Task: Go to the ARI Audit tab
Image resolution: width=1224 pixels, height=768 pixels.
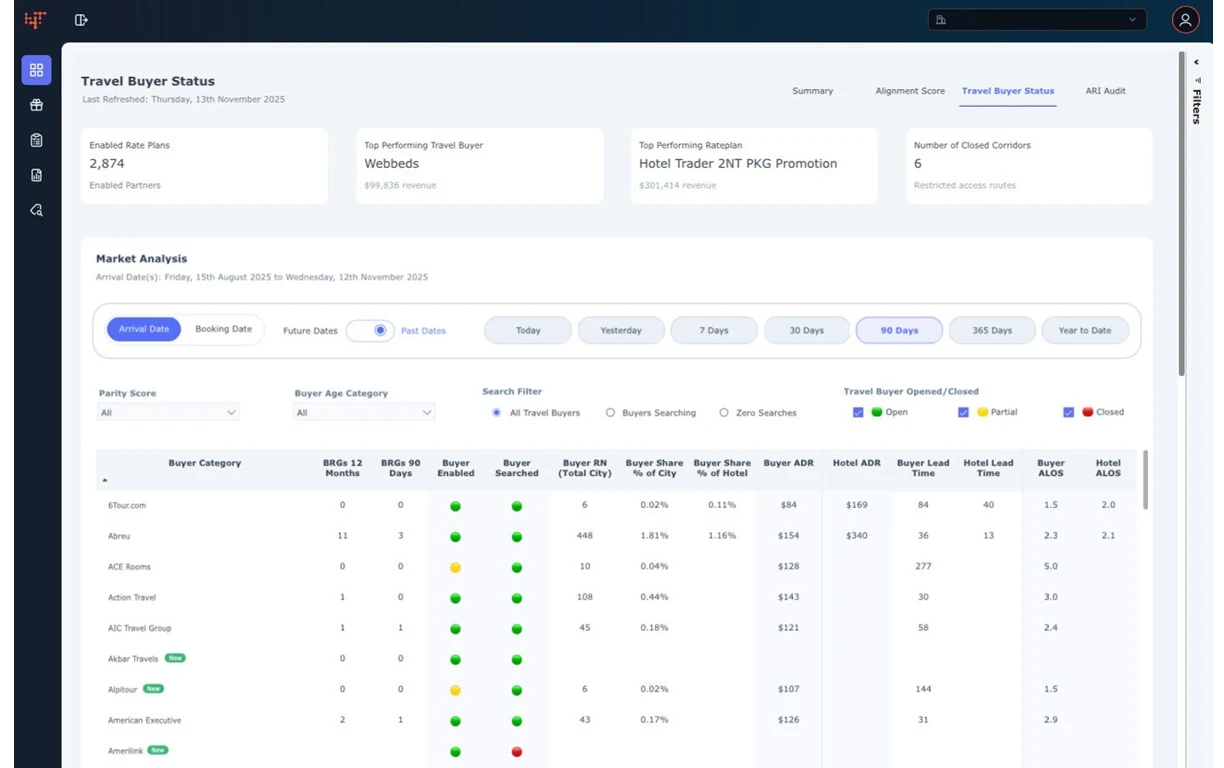Action: tap(1105, 91)
